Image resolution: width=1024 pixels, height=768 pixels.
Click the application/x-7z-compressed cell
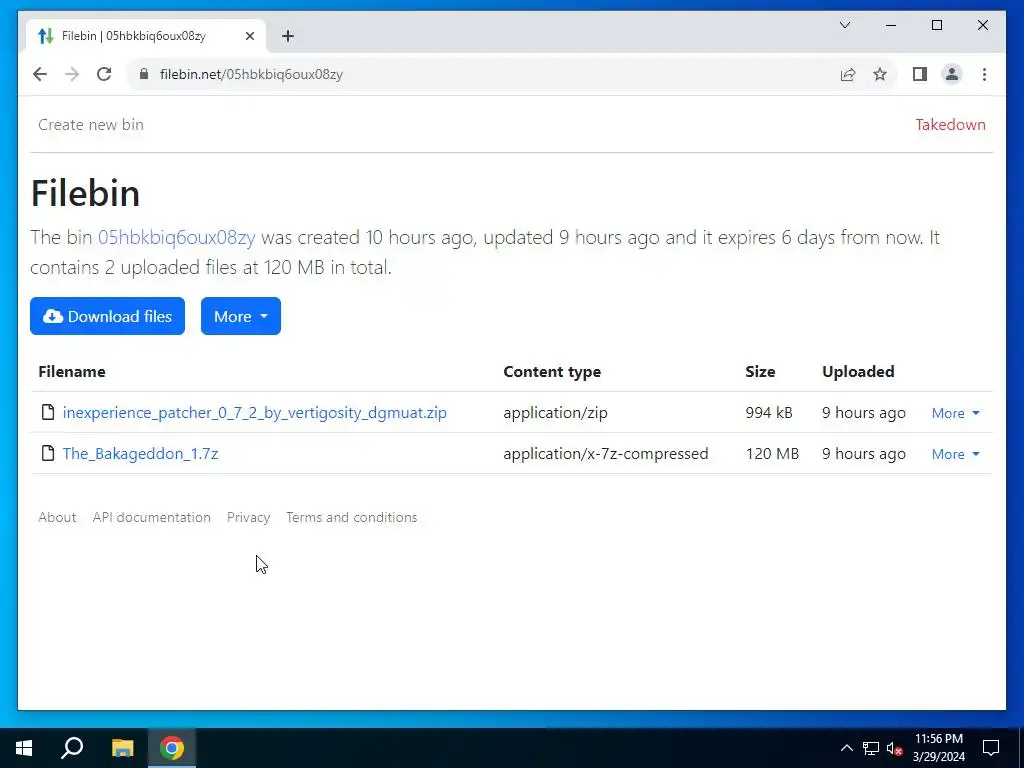pos(605,454)
